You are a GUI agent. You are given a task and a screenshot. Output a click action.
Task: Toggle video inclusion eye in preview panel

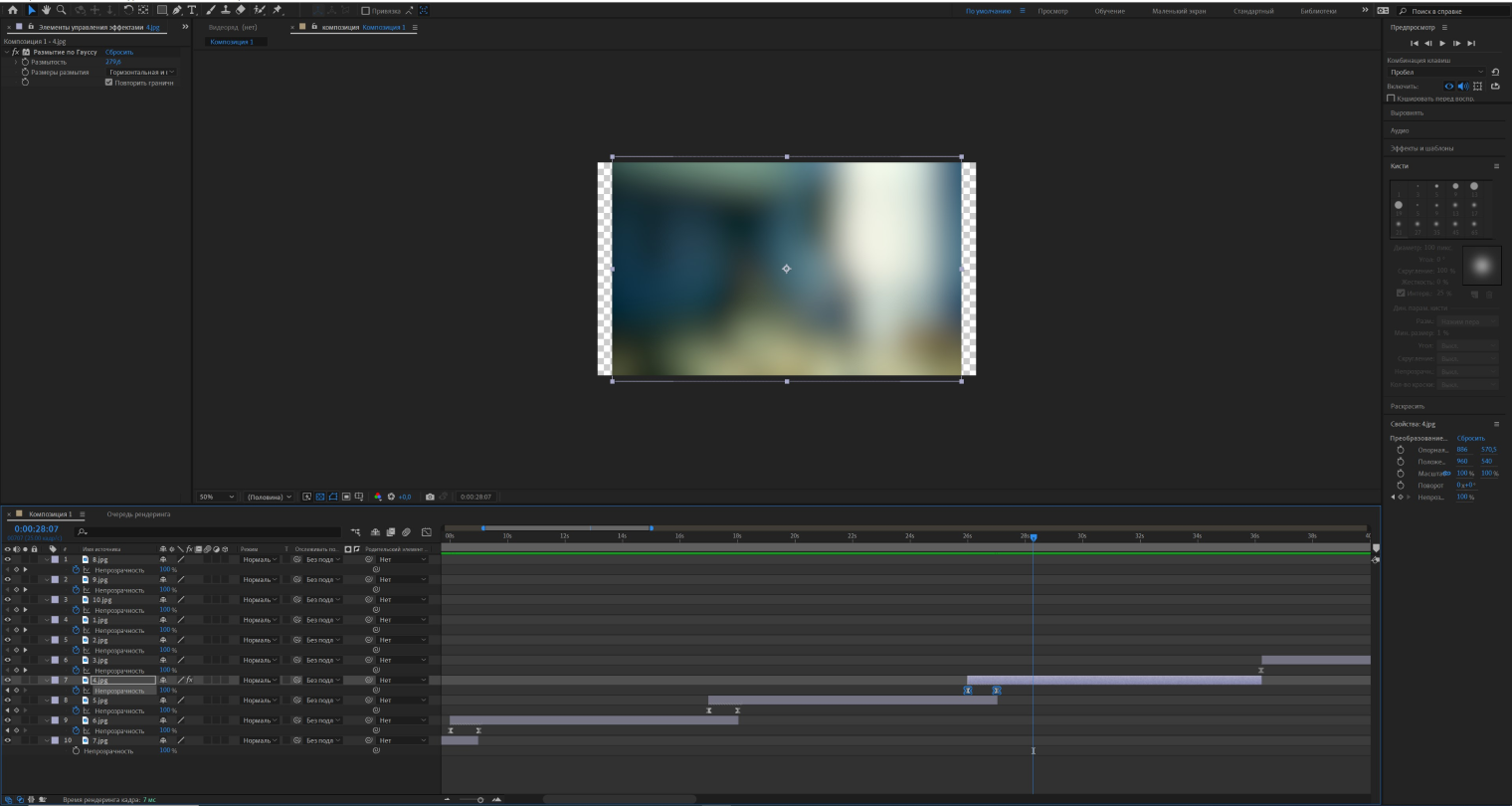click(1448, 87)
